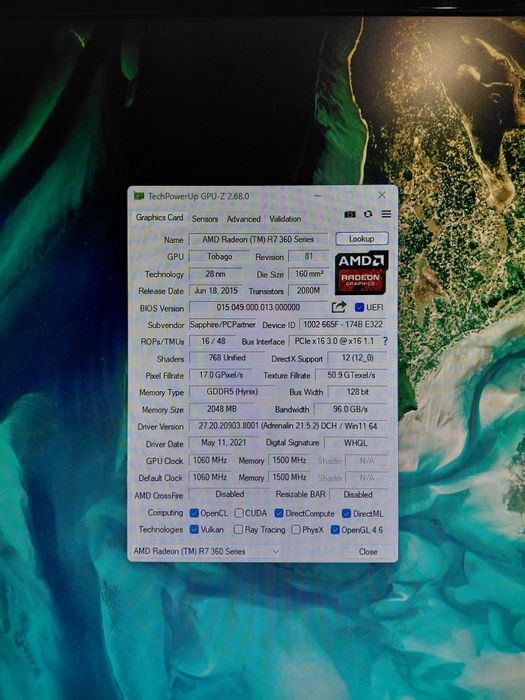
Task: Toggle the UEFI checkbox
Action: 359,307
